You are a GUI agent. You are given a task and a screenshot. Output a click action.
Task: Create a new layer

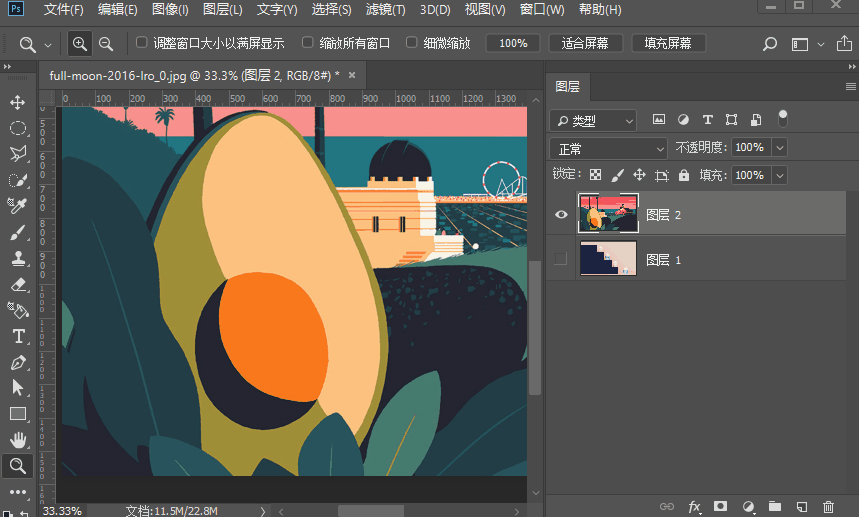[801, 507]
